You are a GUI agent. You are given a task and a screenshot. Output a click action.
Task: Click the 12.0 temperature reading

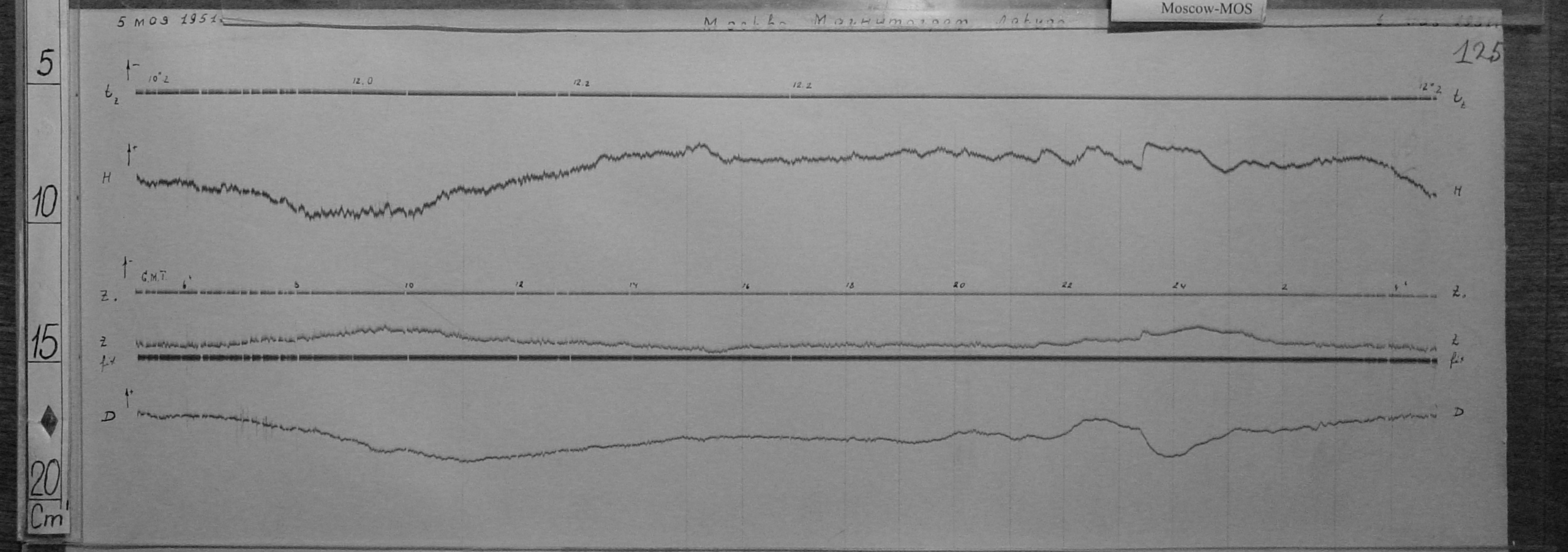(362, 81)
